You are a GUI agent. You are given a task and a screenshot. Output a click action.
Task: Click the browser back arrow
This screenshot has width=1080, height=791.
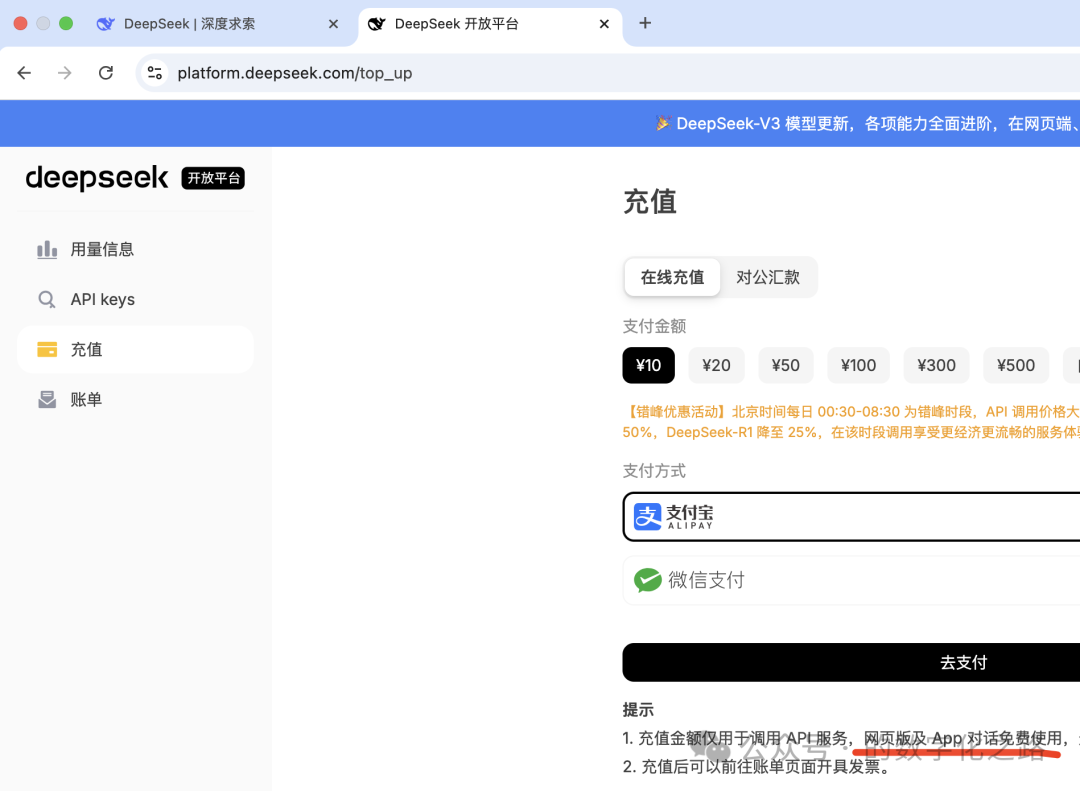[24, 73]
